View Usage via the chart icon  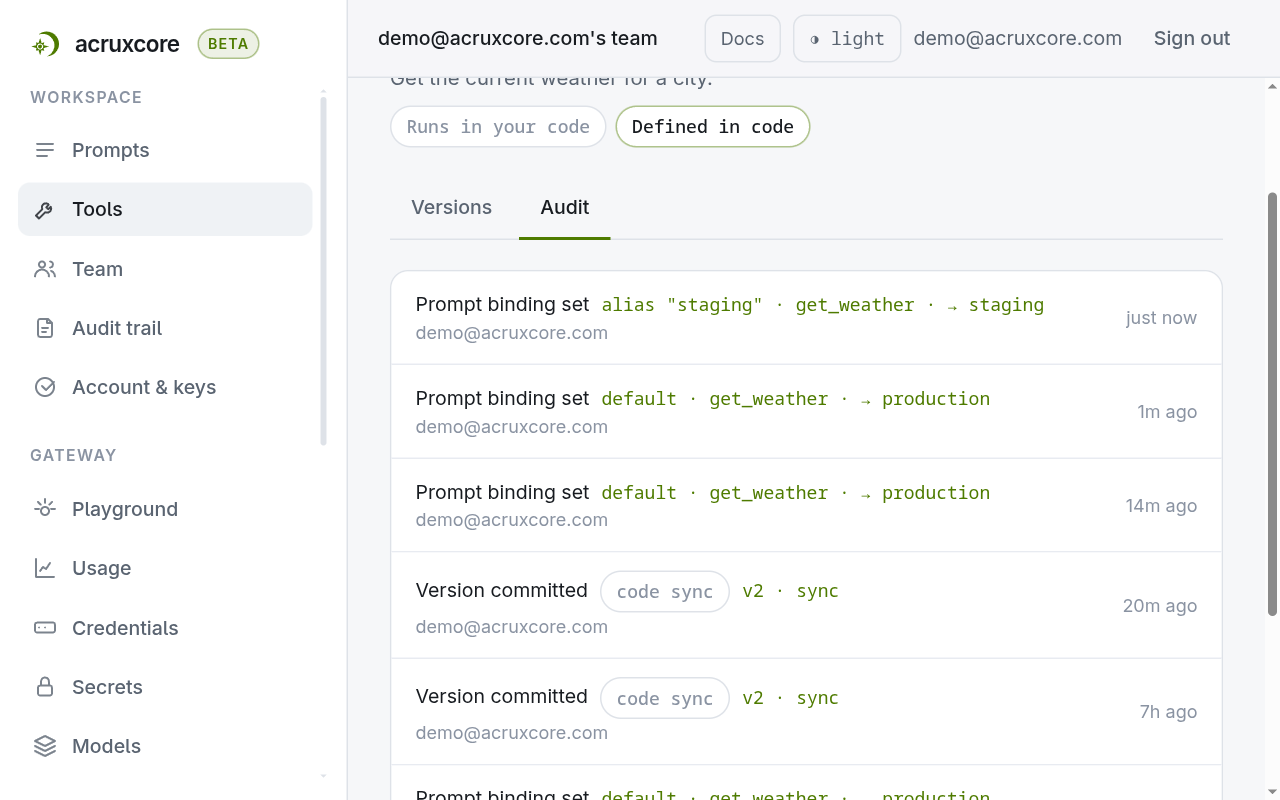[x=45, y=568]
